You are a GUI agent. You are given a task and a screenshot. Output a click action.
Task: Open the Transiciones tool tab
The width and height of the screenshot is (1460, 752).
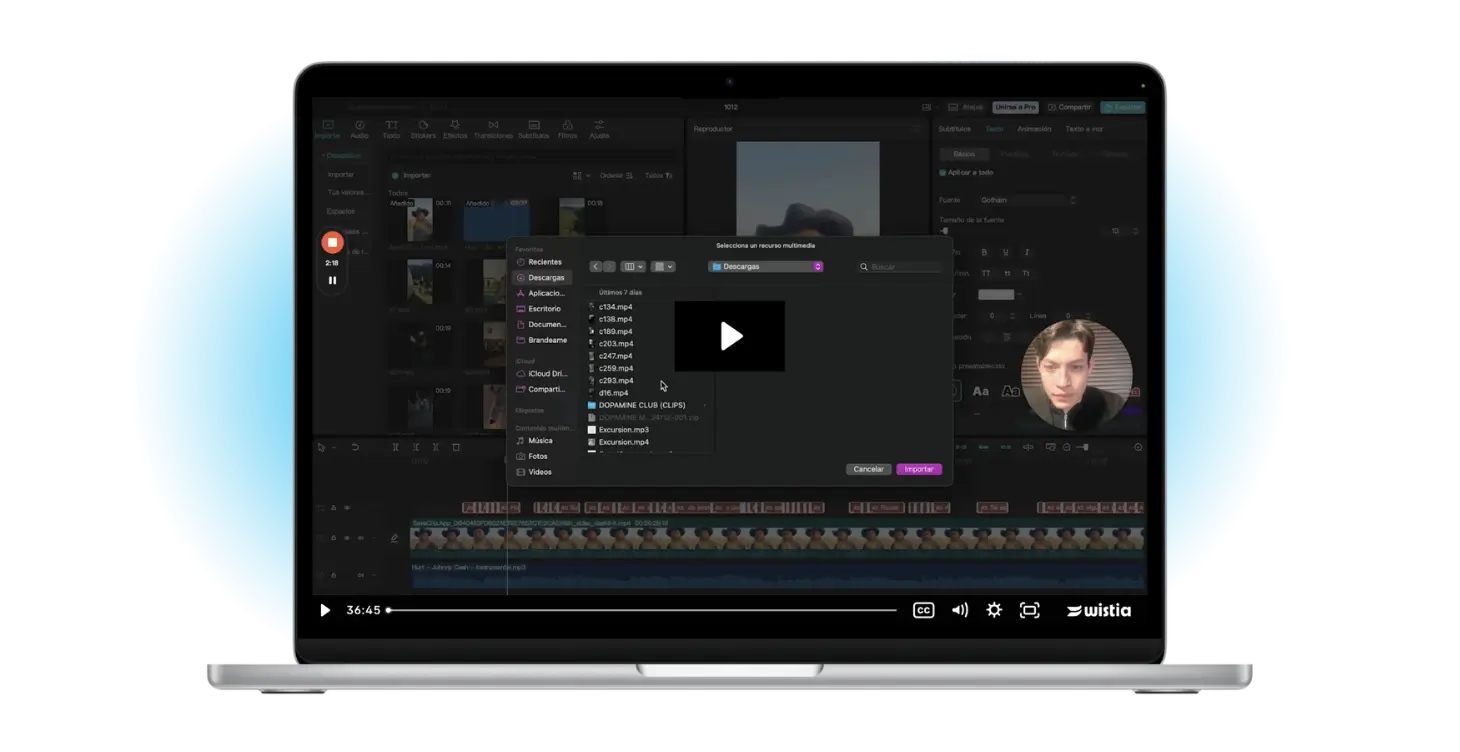pyautogui.click(x=493, y=129)
